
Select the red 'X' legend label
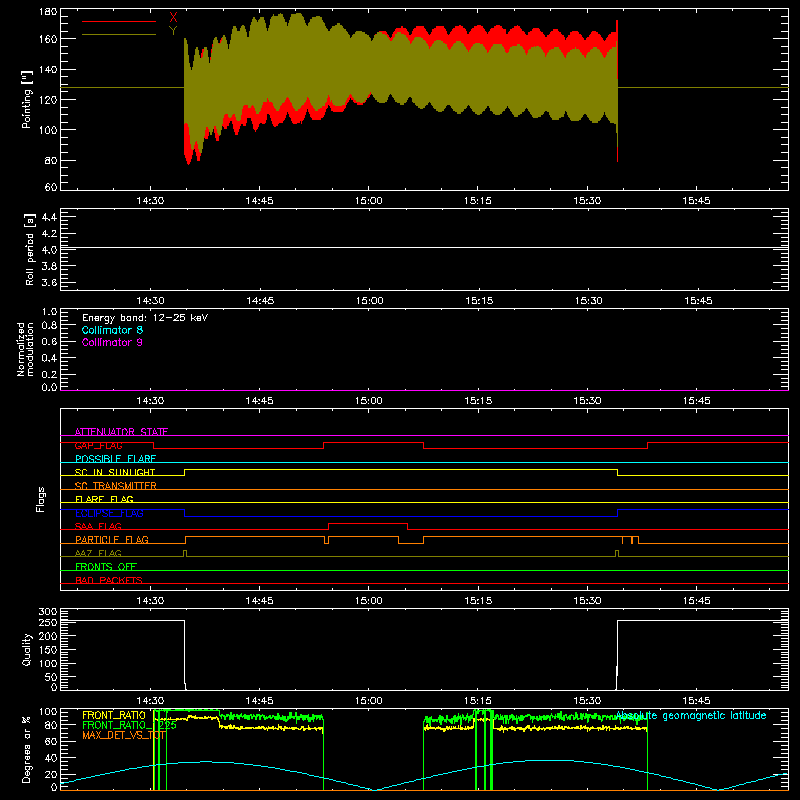tap(173, 17)
